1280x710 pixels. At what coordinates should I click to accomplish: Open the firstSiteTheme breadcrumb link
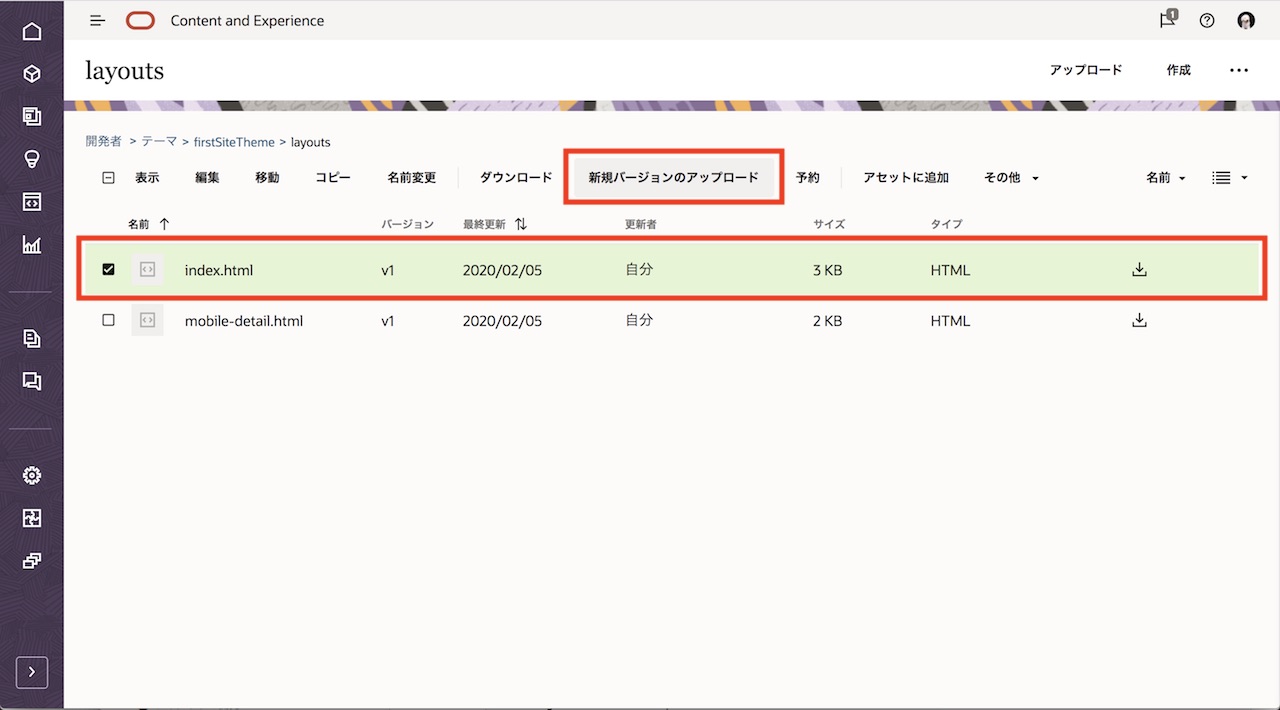point(234,142)
